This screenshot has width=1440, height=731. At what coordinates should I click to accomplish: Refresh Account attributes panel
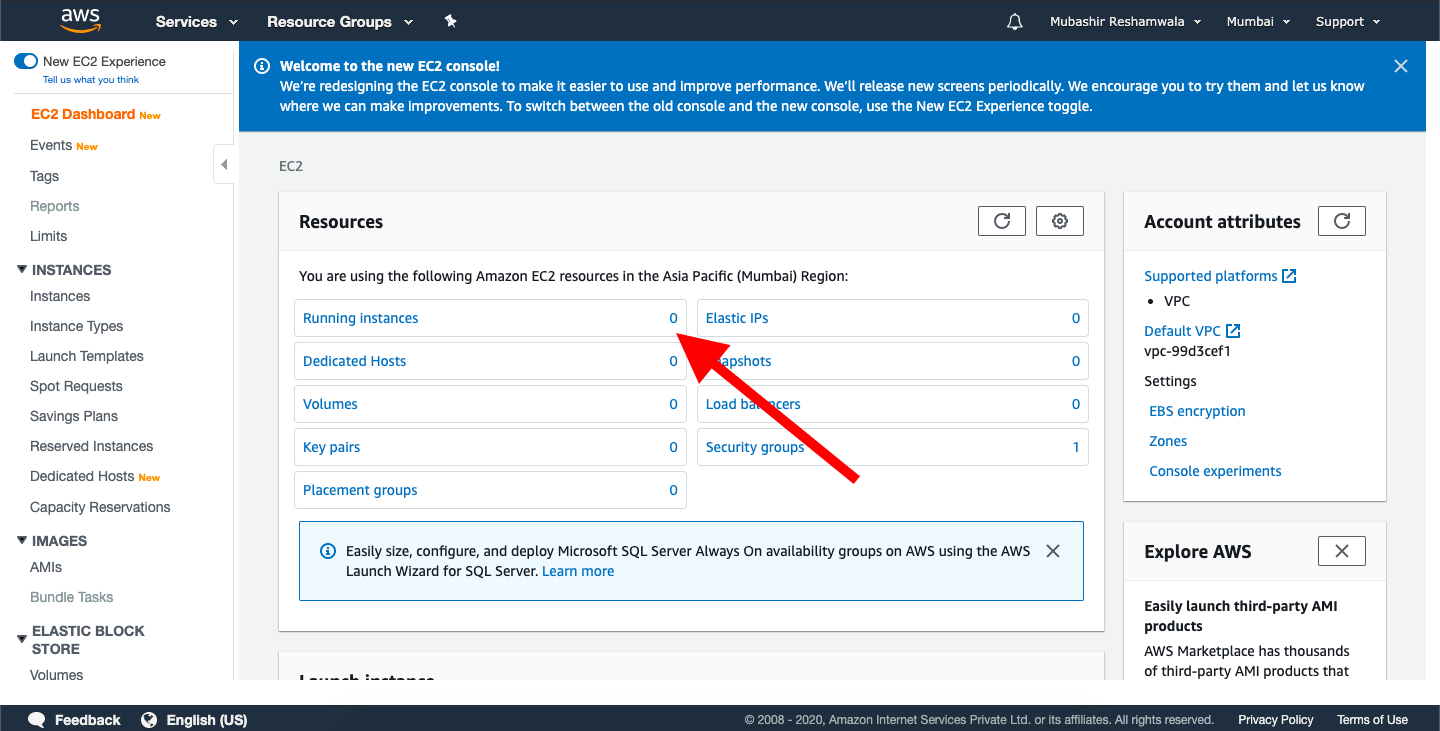pos(1342,221)
